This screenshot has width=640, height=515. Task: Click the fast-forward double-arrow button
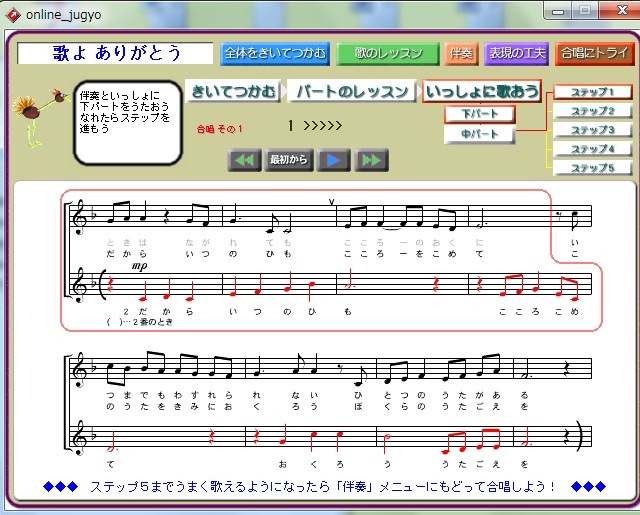pos(371,160)
